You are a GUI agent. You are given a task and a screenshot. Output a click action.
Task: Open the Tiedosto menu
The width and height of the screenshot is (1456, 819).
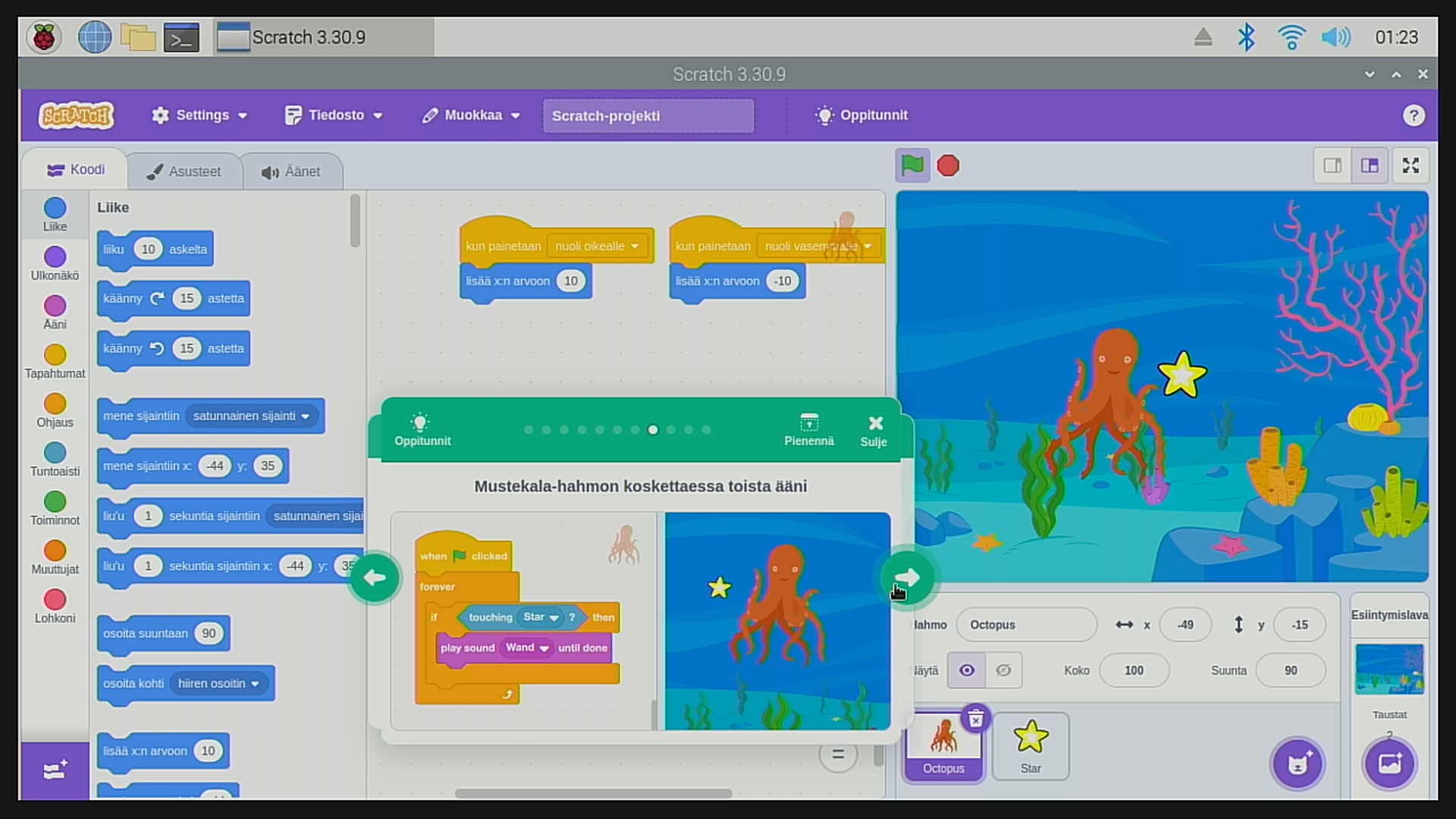[x=334, y=115]
